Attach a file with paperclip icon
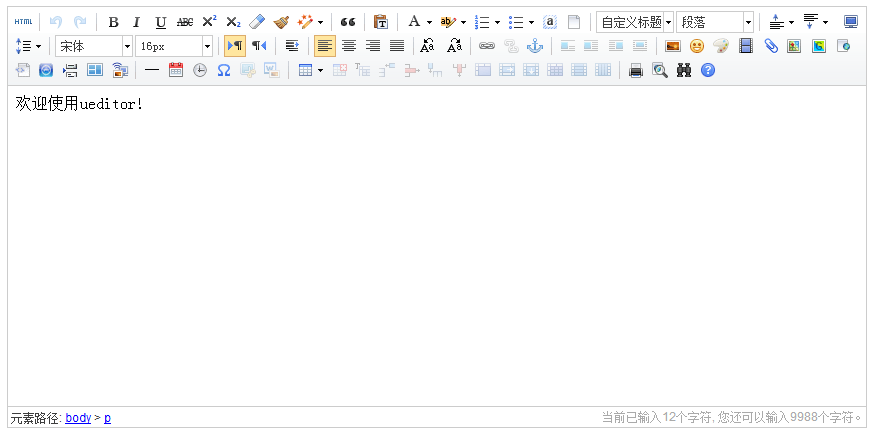The height and width of the screenshot is (431, 875). [x=770, y=46]
